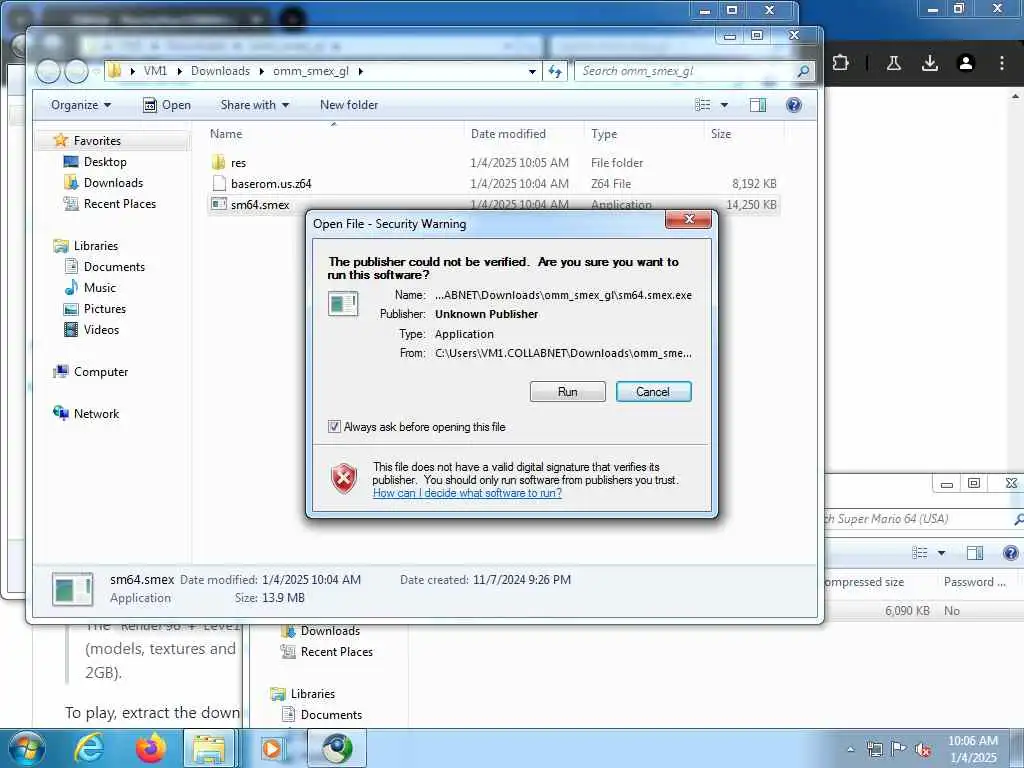The image size is (1024, 768).
Task: Open Explorer help icon
Action: point(793,105)
